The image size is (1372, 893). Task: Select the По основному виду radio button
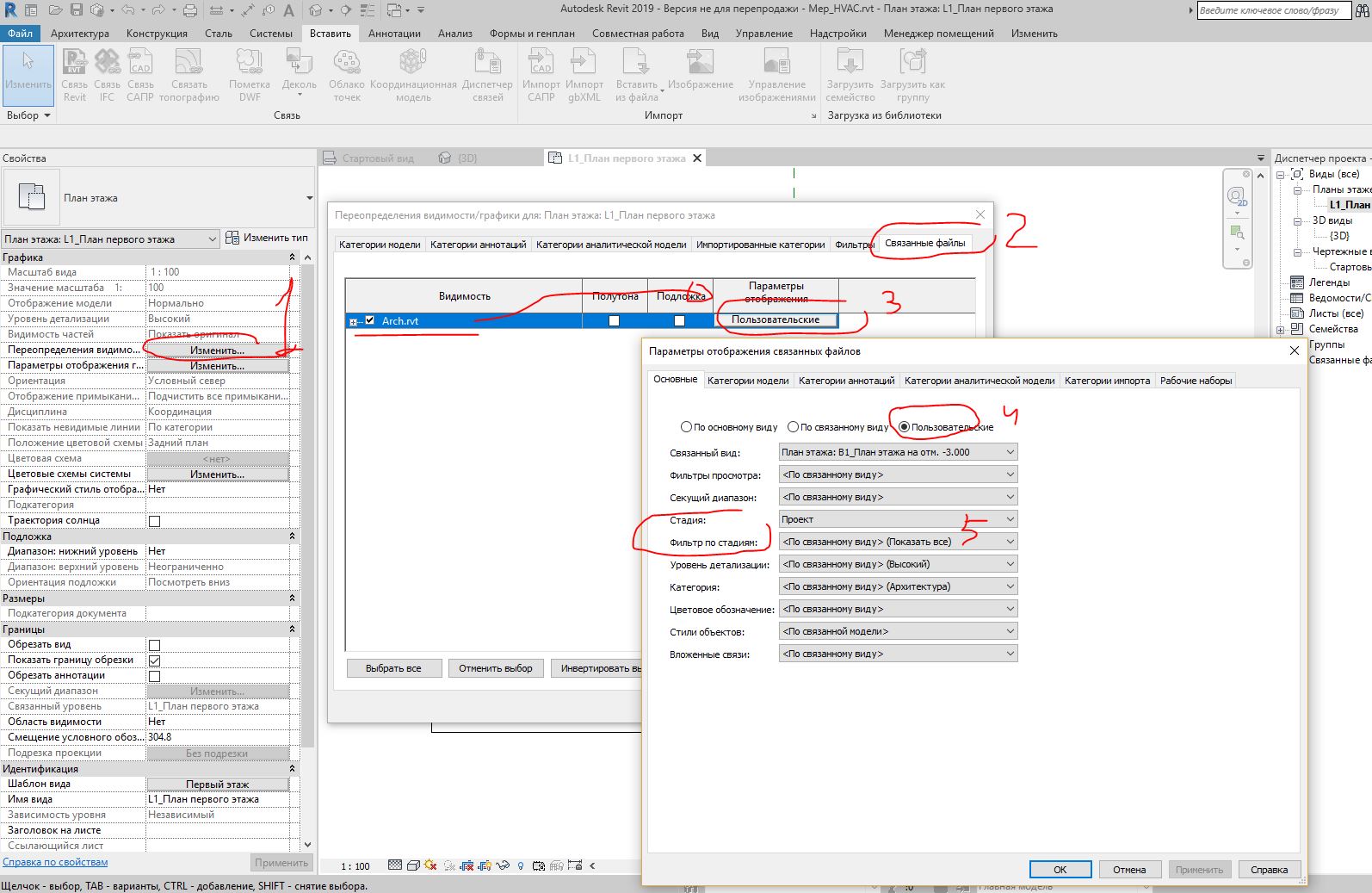pos(686,426)
